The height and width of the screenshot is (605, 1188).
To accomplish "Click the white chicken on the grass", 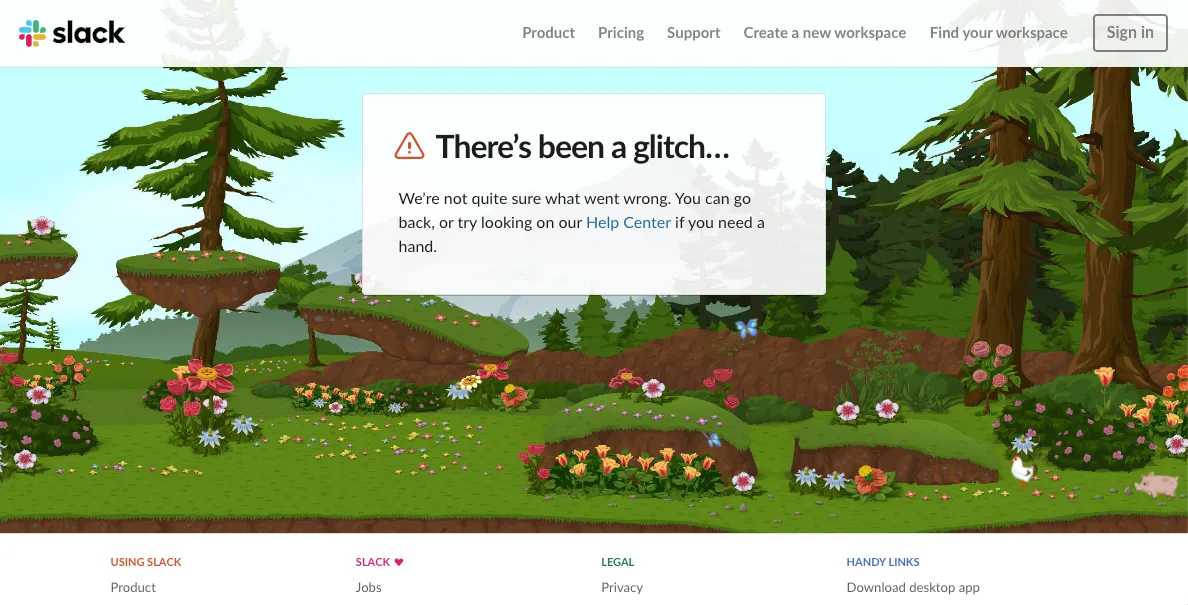I will point(1022,469).
